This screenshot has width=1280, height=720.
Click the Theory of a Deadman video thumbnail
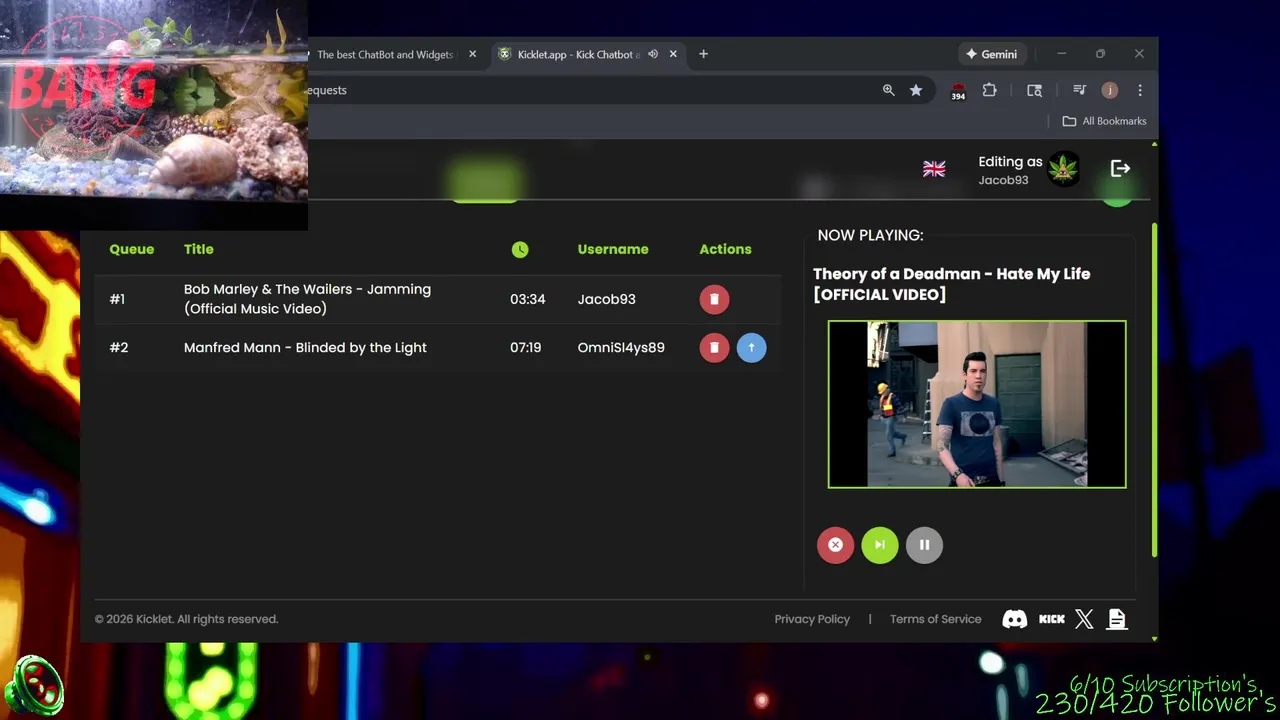pos(977,404)
